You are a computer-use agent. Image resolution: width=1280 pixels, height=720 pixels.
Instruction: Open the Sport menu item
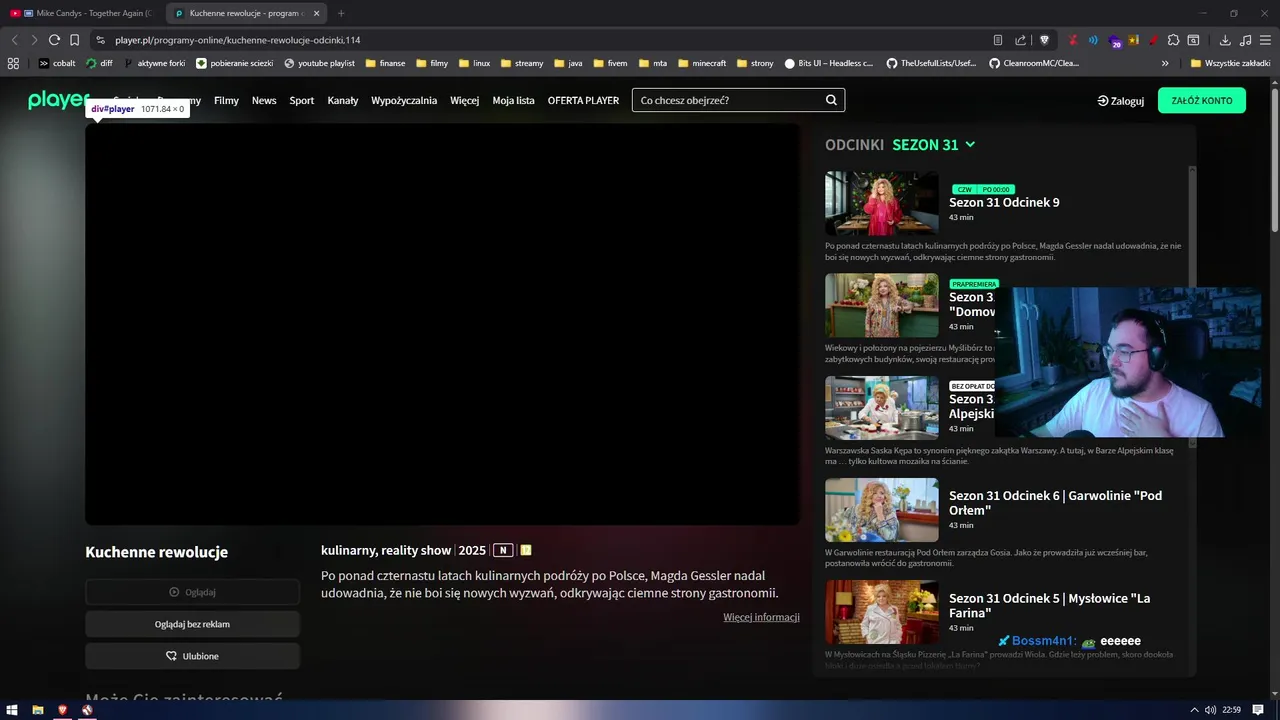coord(302,100)
